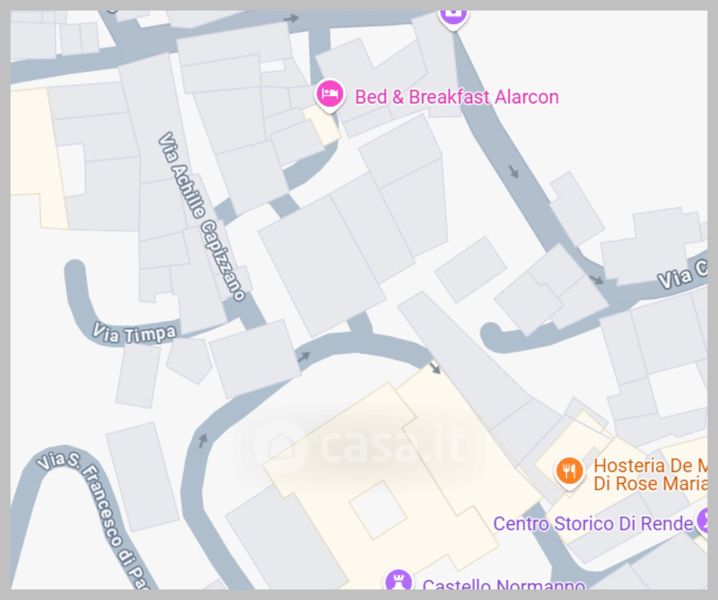Click the Bed & Breakfast Alarcon hotel pin

(330, 96)
